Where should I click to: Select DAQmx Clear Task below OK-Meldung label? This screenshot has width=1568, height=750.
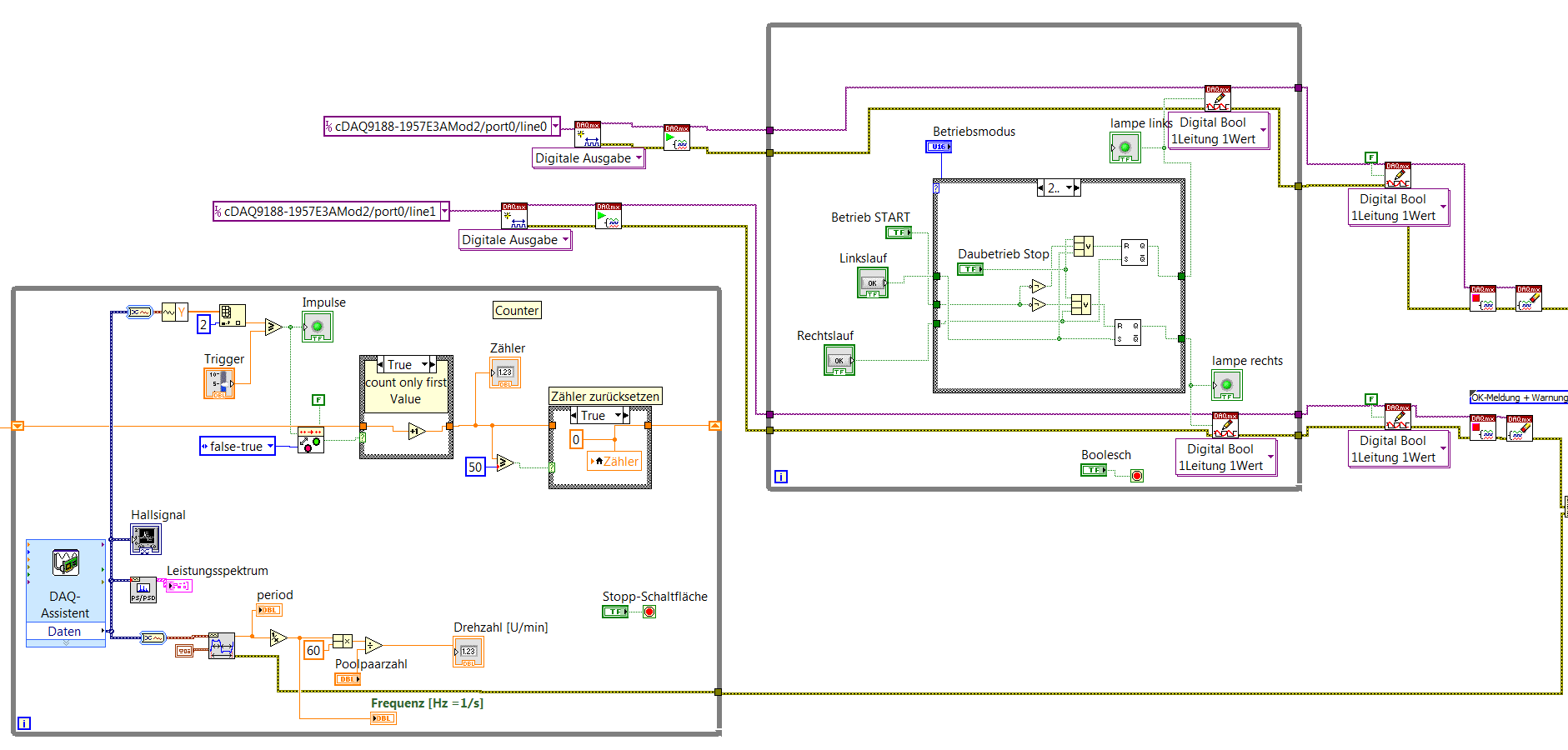1520,427
